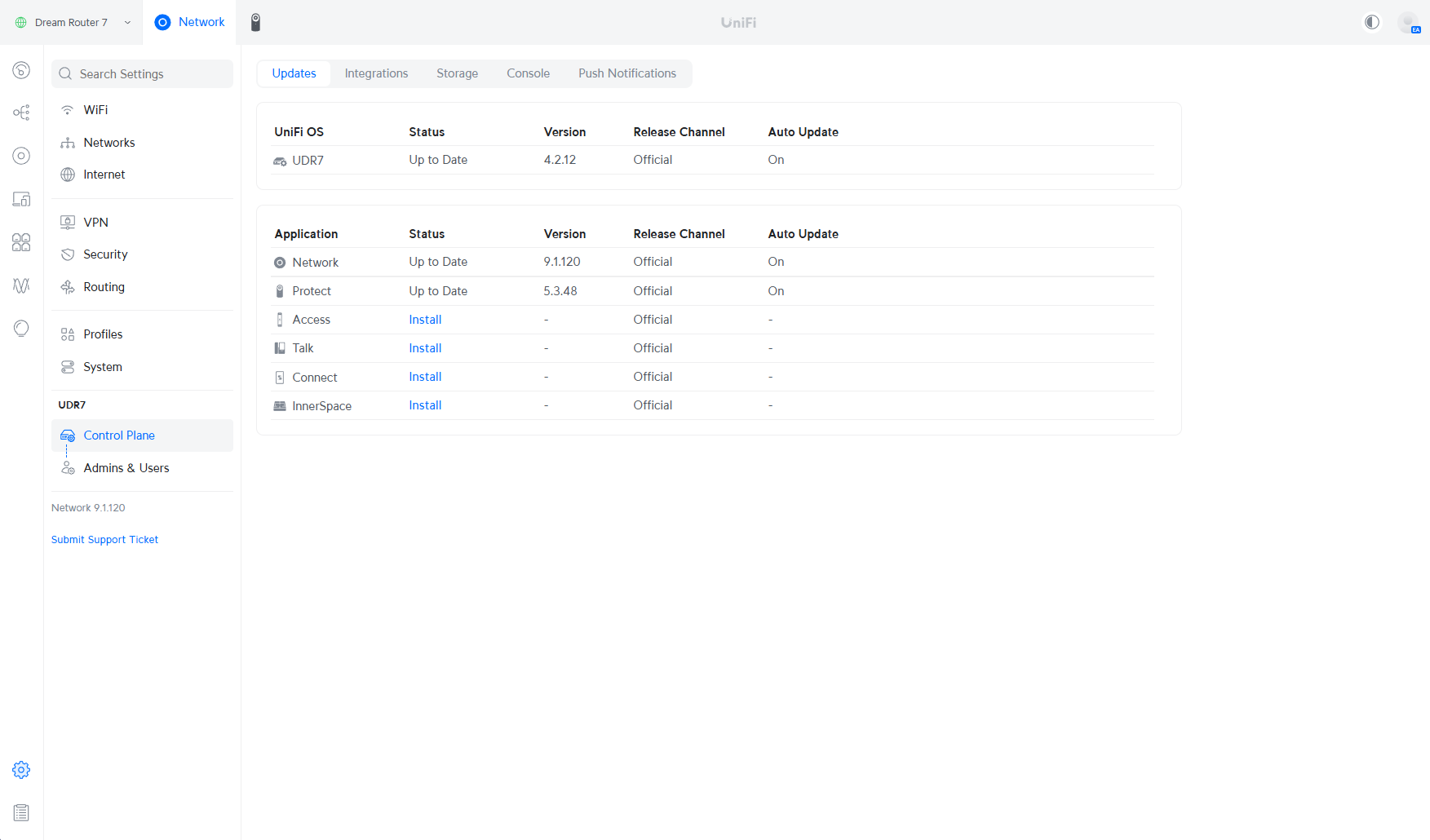Click the Network application row icon
Image resolution: width=1430 pixels, height=840 pixels.
point(280,263)
